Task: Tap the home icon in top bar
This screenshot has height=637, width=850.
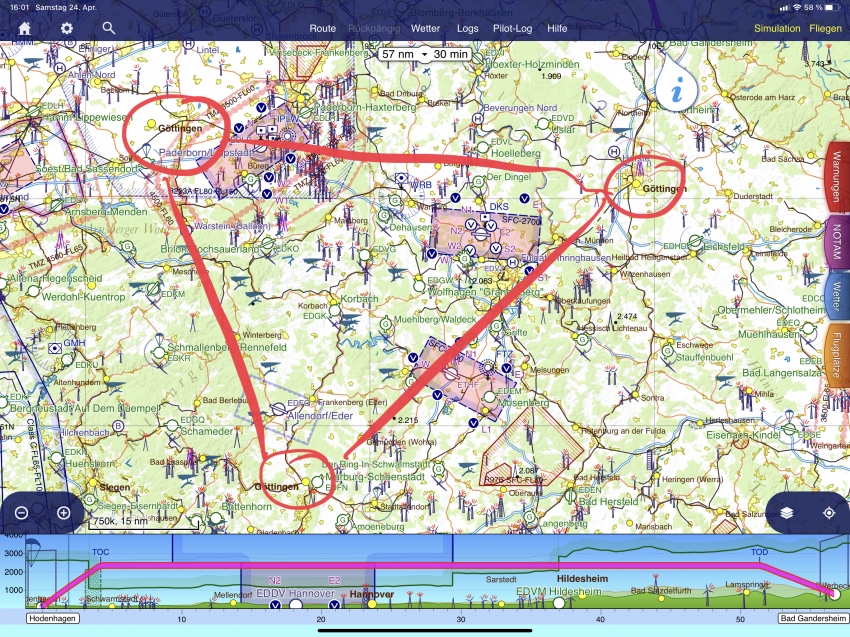Action: point(24,28)
